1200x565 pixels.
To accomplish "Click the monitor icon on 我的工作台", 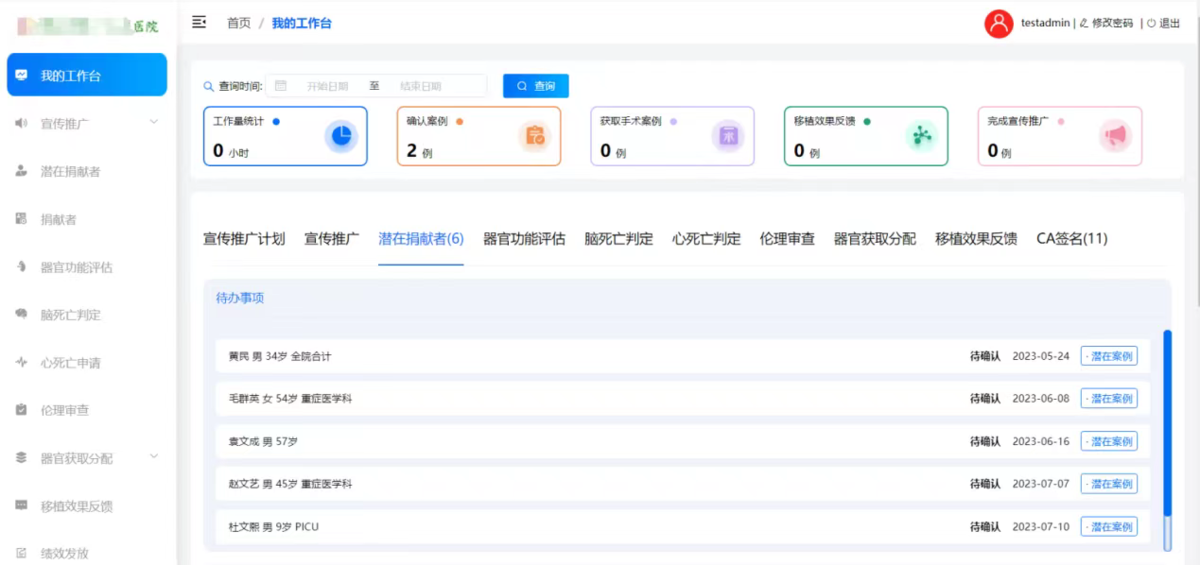I will [22, 75].
